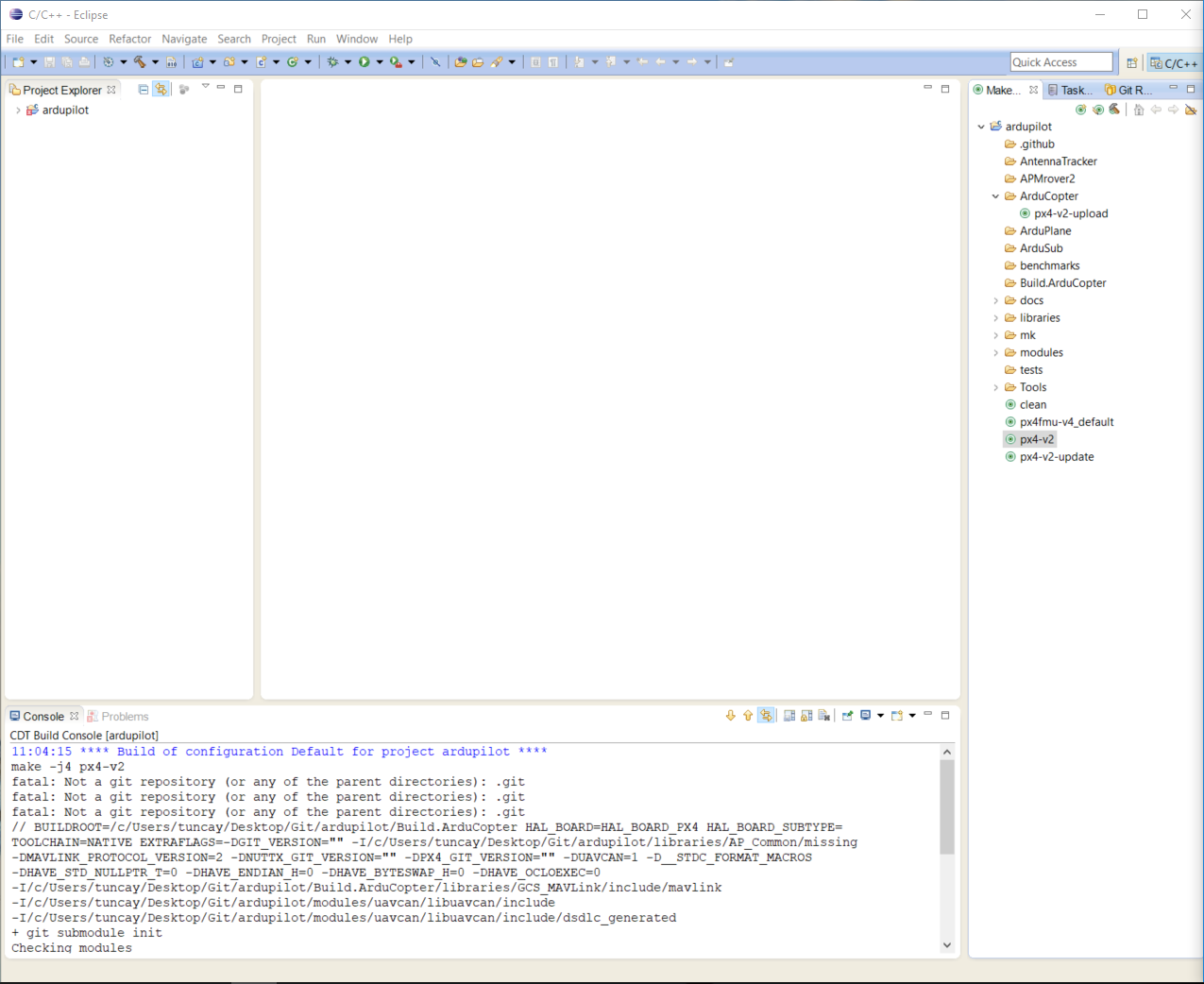Expand ardupilot project in Project Explorer
Screen dimensions: 1204x984
pyautogui.click(x=18, y=110)
